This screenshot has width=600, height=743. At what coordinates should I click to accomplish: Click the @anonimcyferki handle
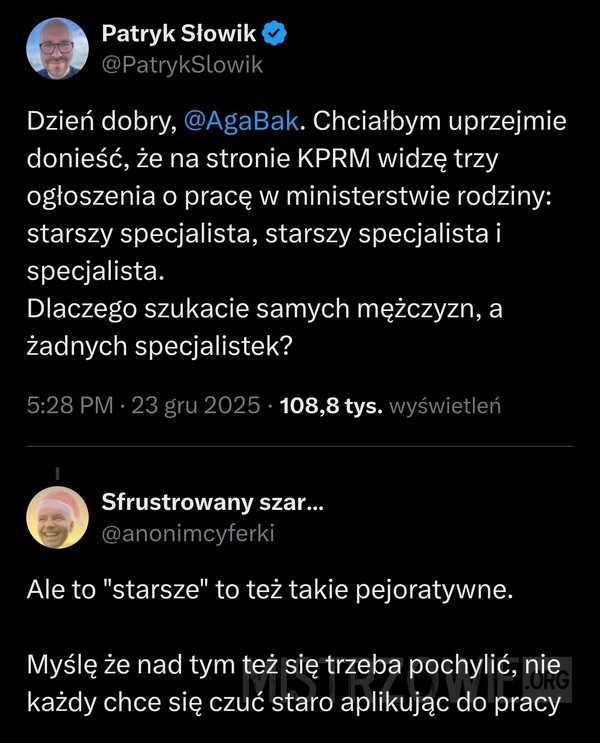pyautogui.click(x=187, y=534)
